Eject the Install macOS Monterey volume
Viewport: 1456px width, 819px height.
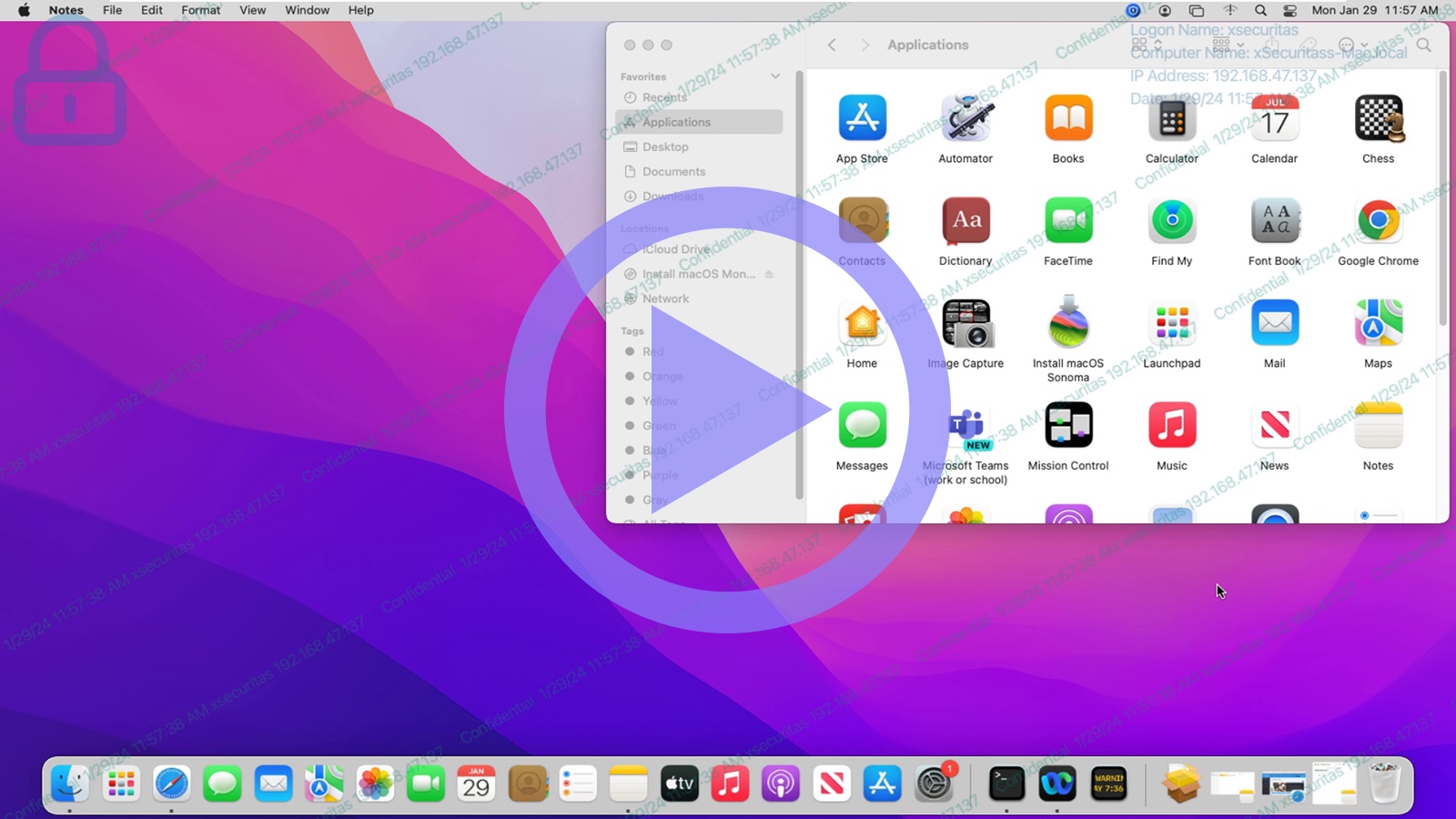[769, 274]
